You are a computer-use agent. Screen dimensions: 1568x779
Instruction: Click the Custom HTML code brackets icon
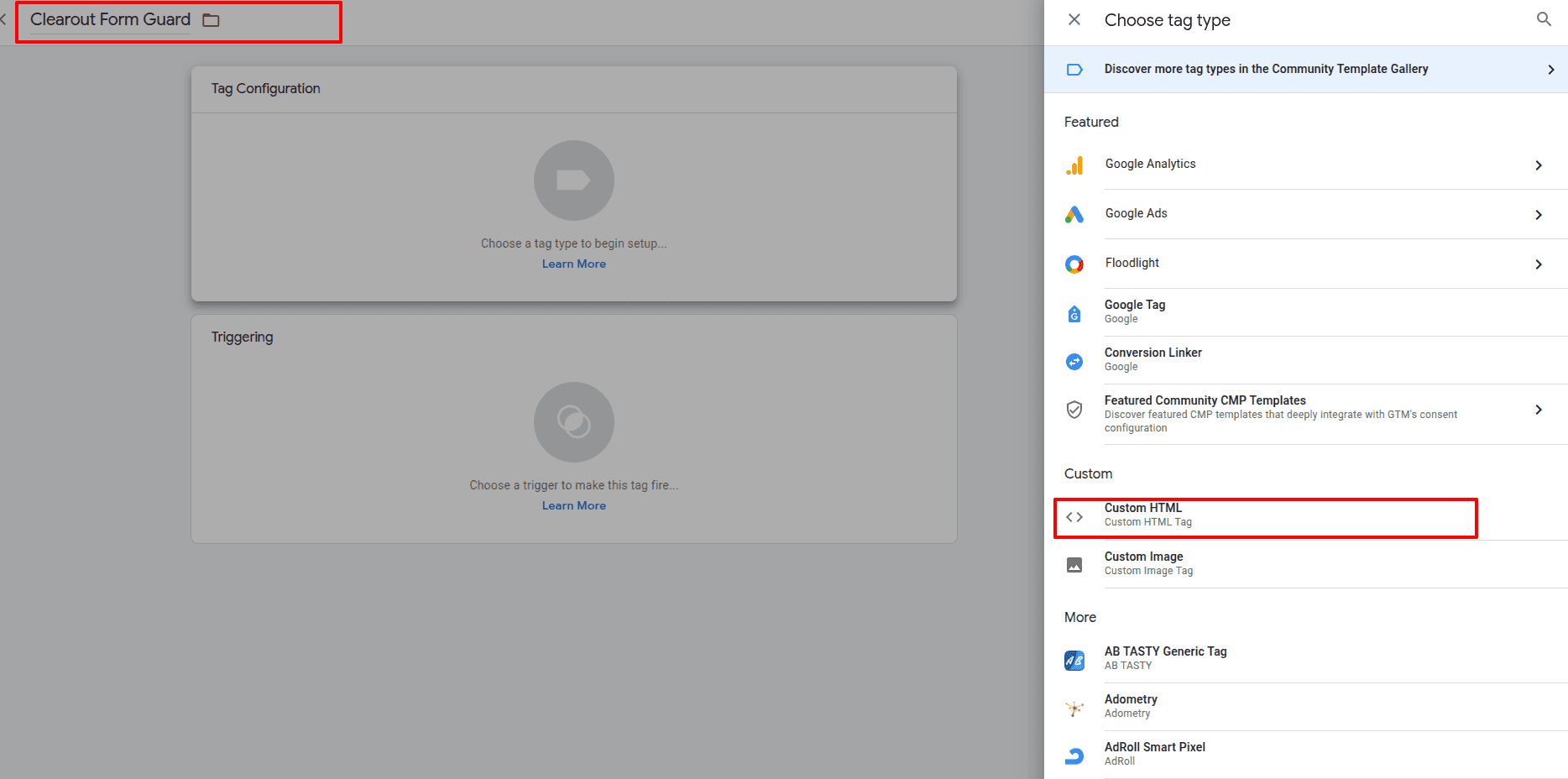(1074, 517)
